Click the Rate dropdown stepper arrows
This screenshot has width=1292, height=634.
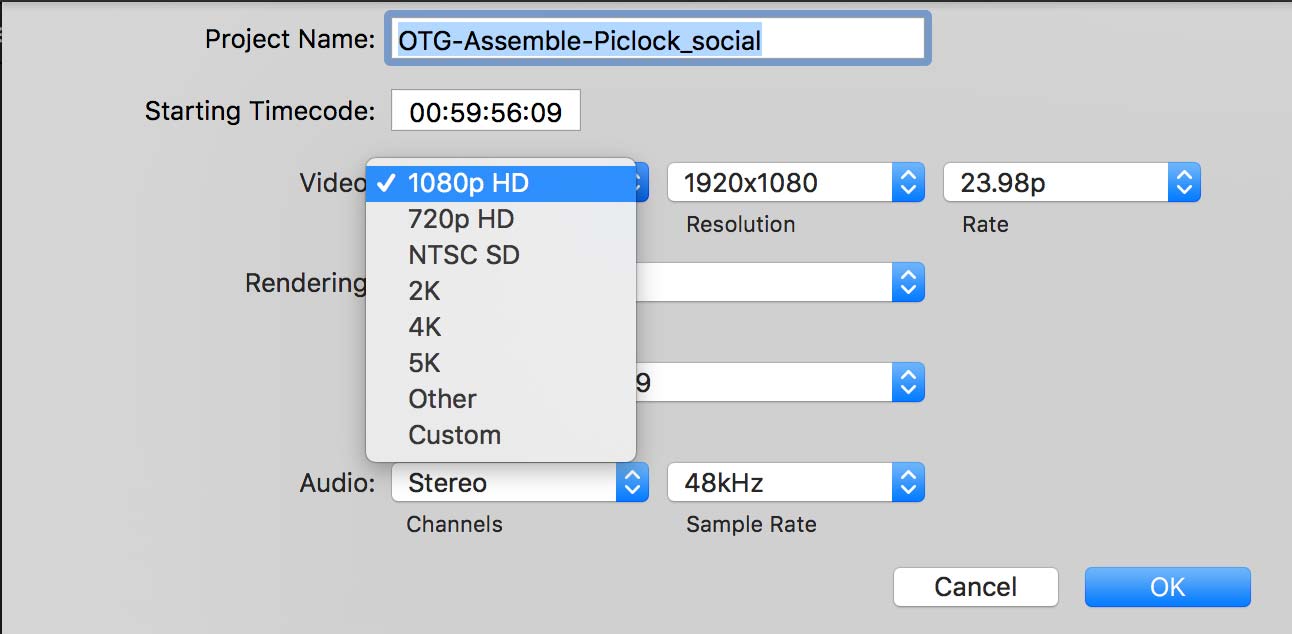(1184, 183)
